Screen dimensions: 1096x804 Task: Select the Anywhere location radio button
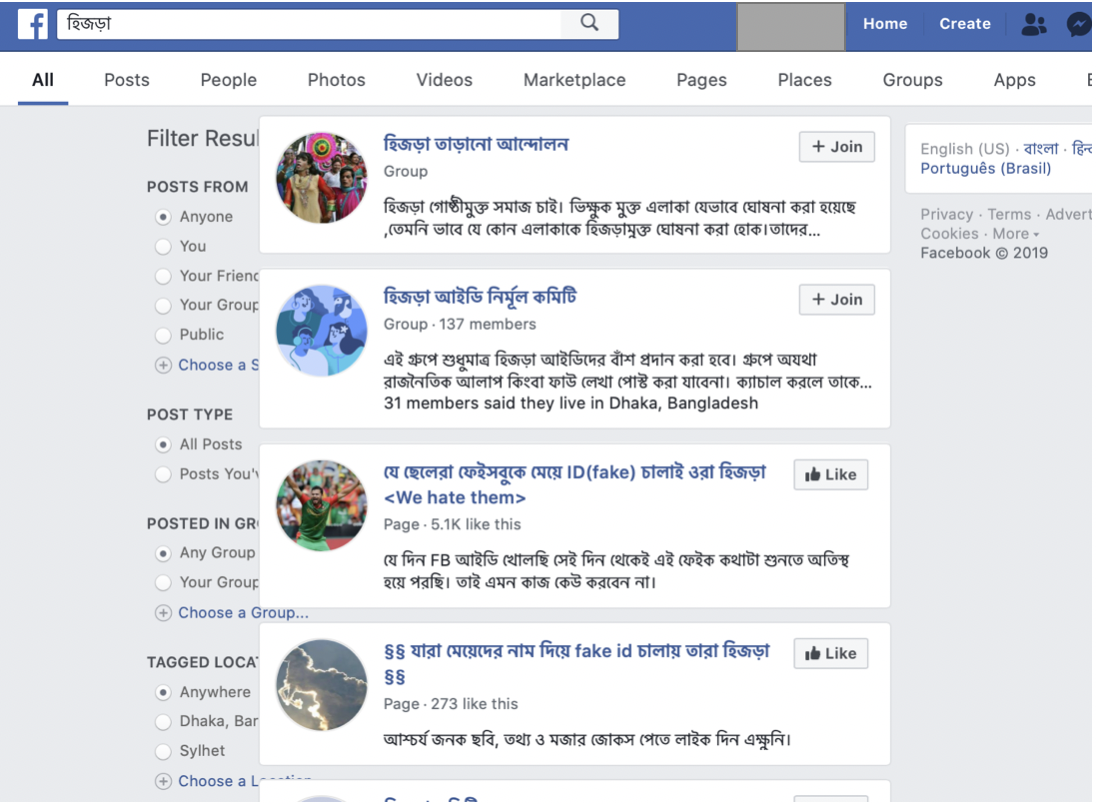click(163, 692)
